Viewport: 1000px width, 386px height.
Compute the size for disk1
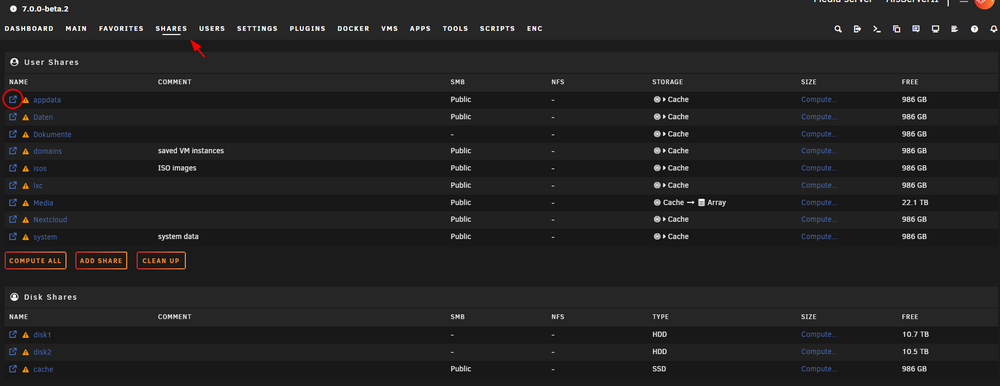(819, 334)
